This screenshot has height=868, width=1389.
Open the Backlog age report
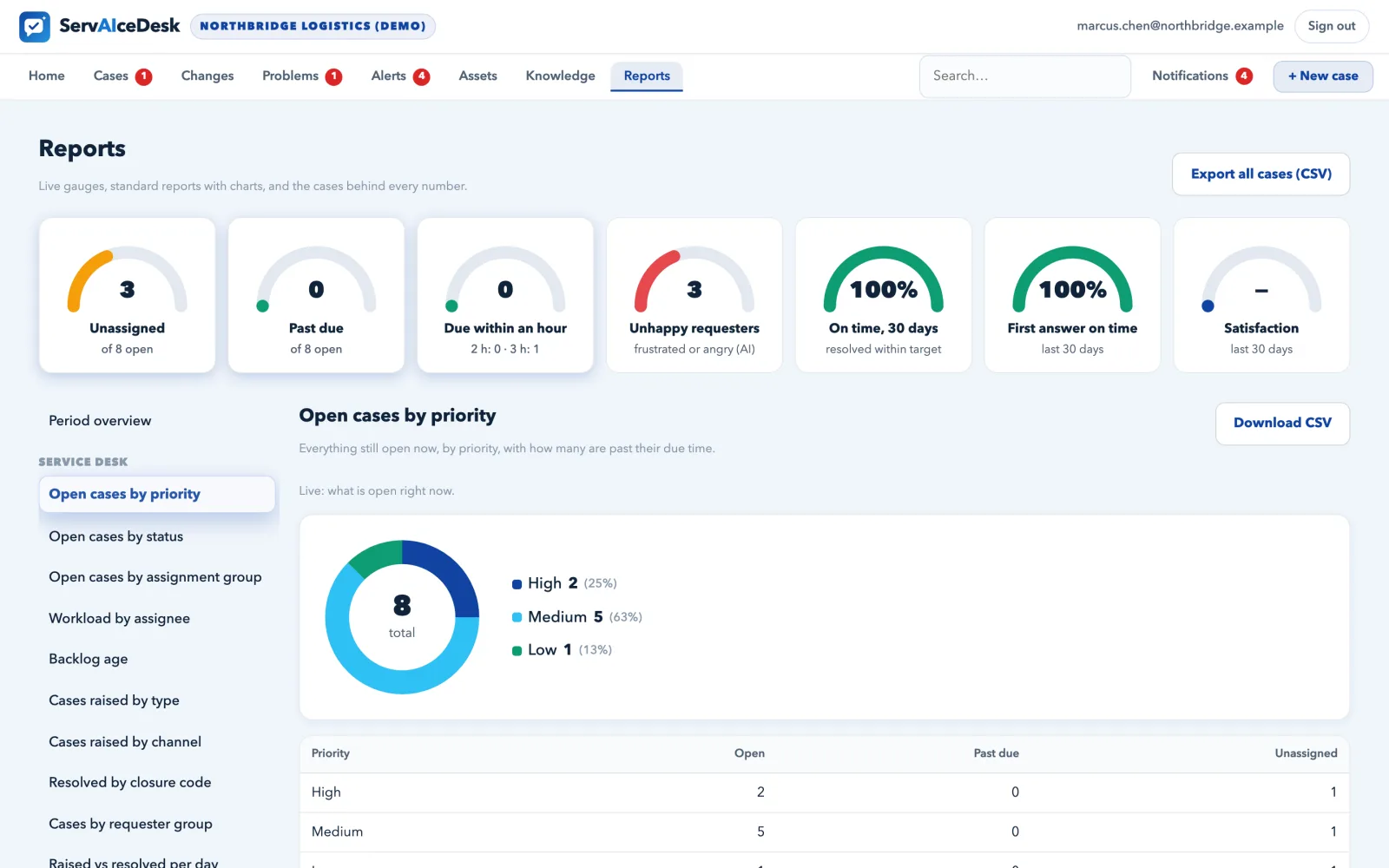(x=157, y=659)
